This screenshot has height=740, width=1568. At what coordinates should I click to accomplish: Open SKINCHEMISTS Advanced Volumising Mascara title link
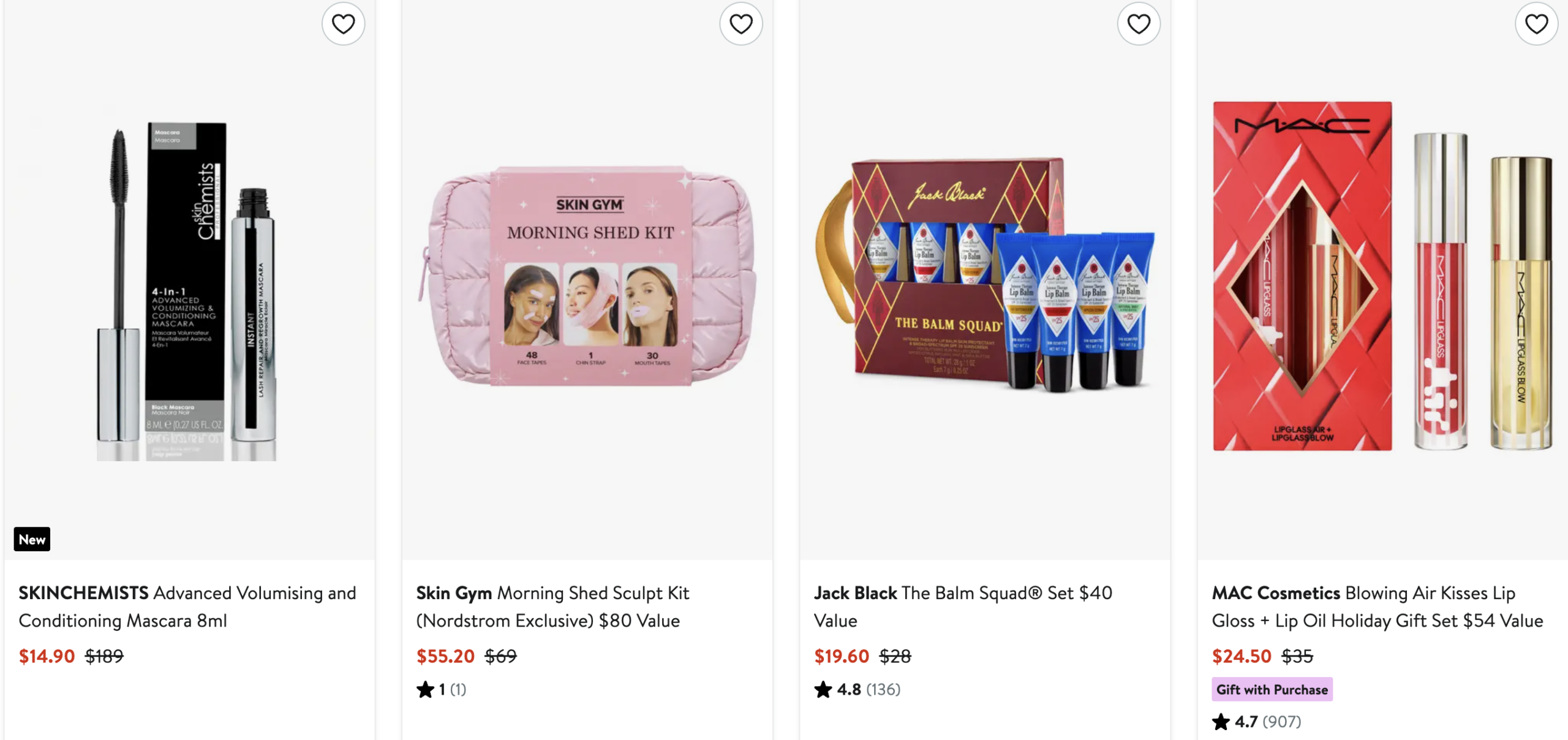pyautogui.click(x=187, y=606)
